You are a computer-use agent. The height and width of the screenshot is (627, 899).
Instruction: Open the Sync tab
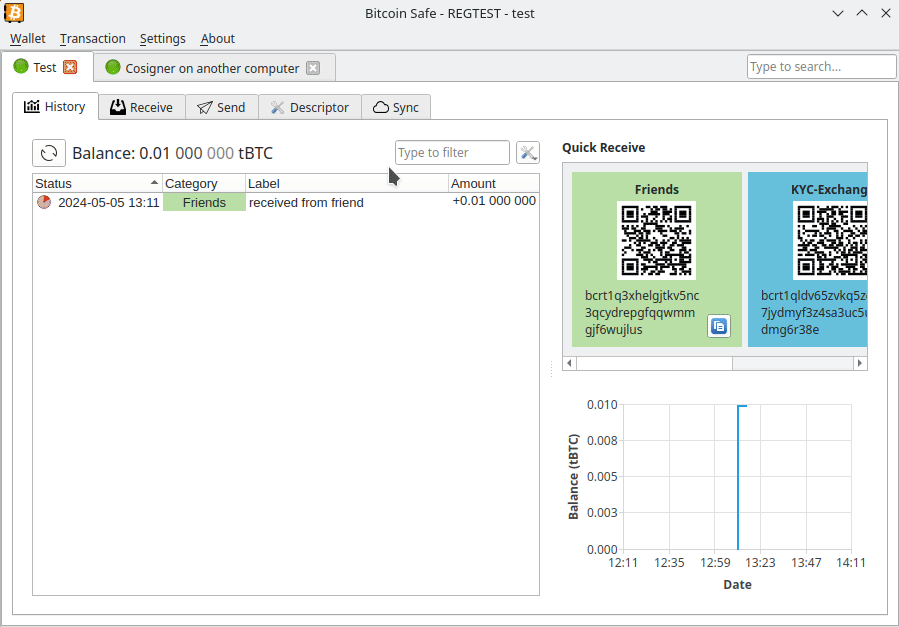point(396,107)
